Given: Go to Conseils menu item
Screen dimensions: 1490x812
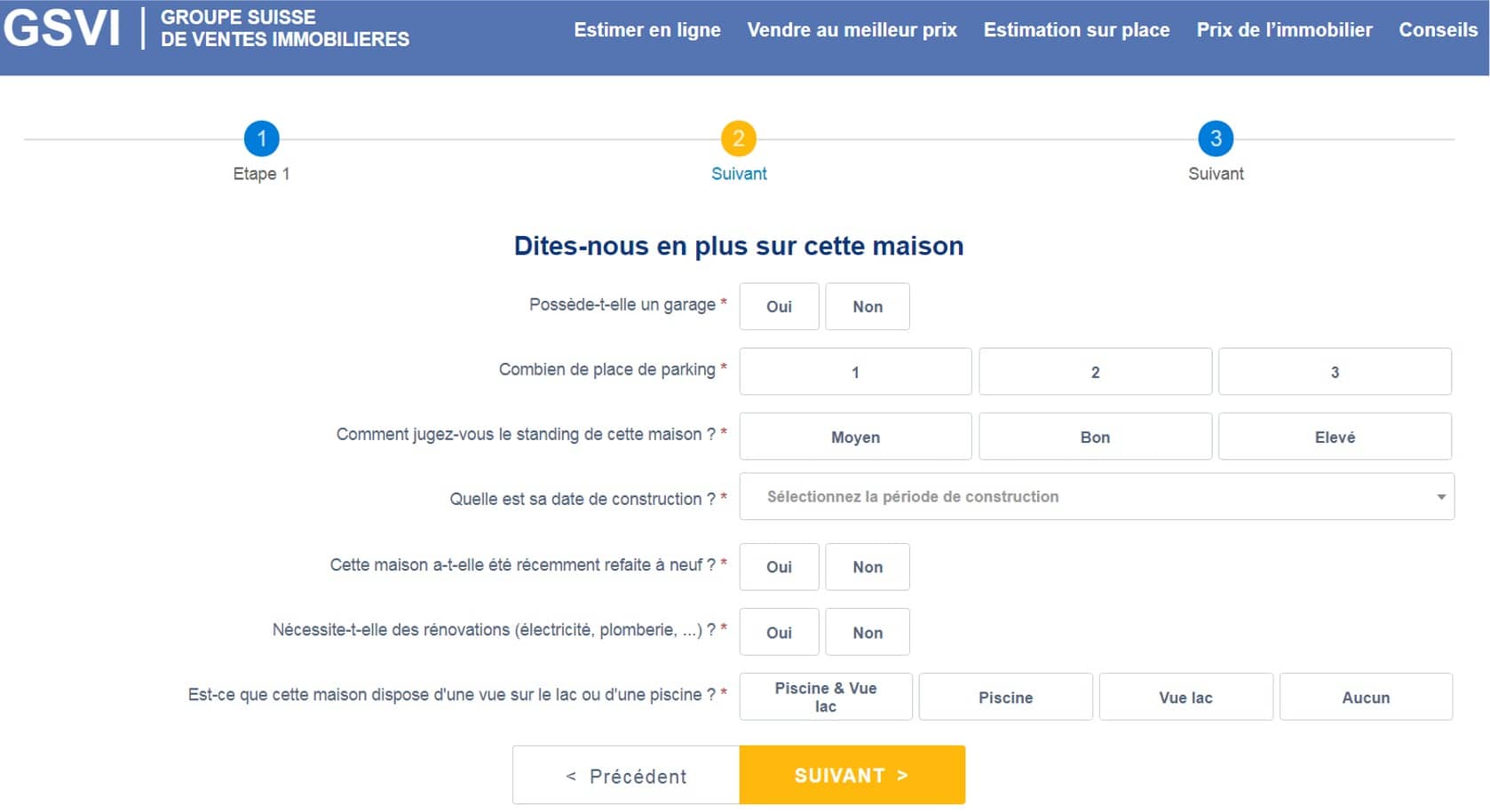Looking at the screenshot, I should [1438, 30].
